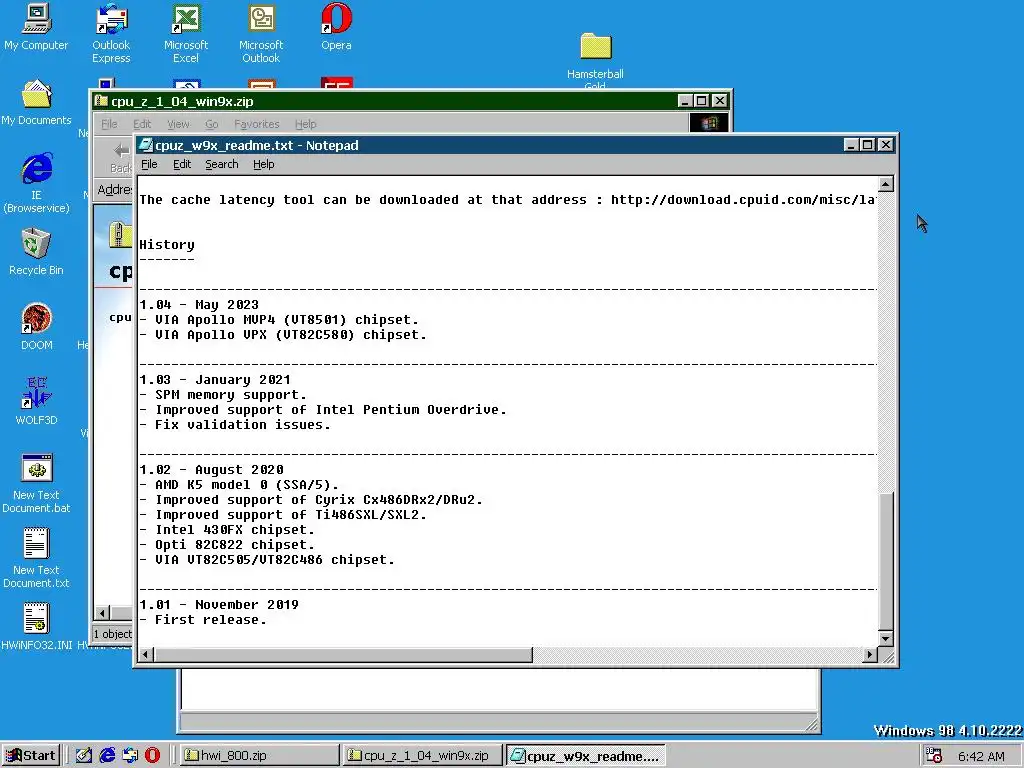Launch the WOLF3D desktop shortcut

coord(36,402)
